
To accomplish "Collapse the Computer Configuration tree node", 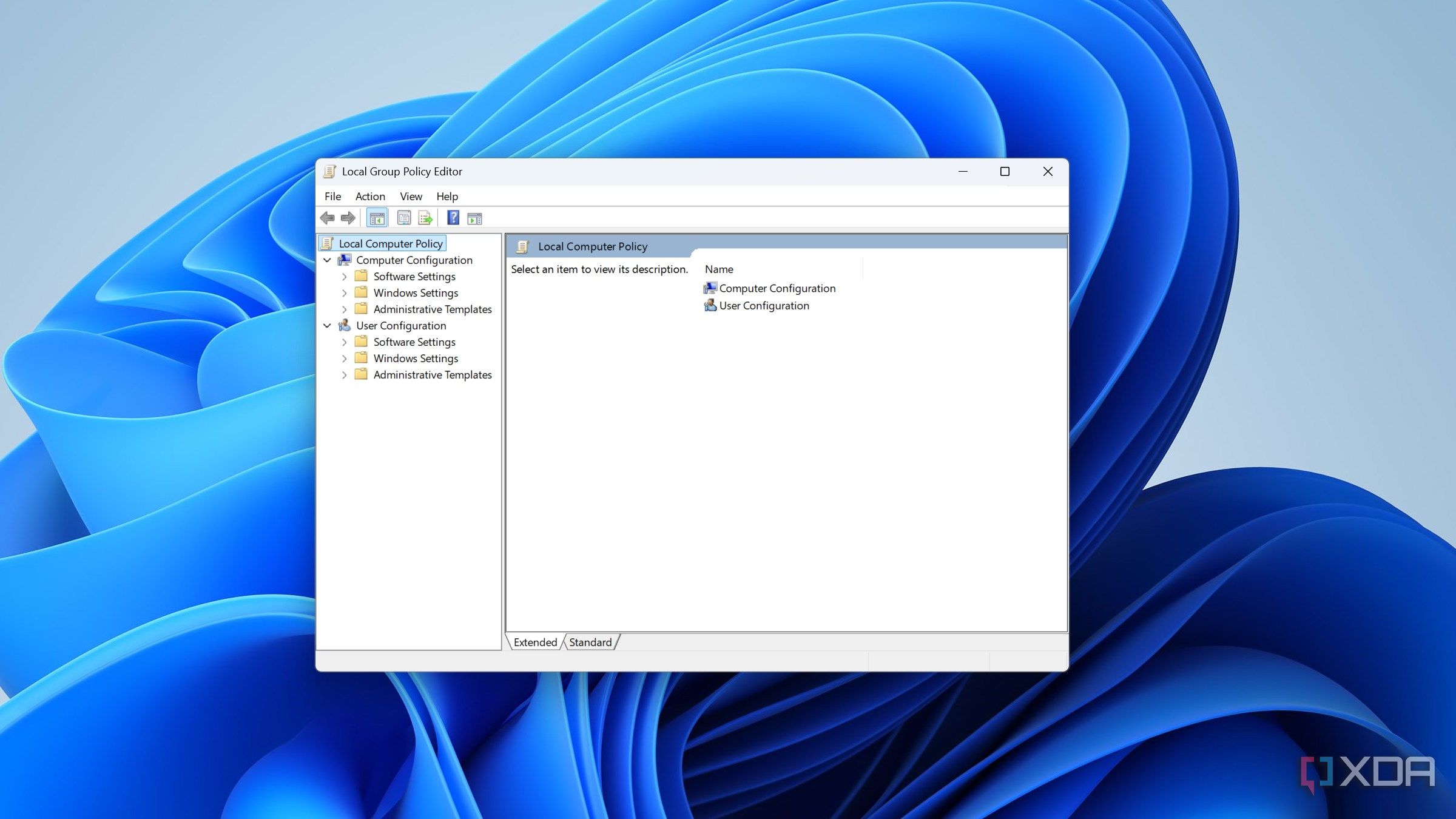I will click(328, 260).
